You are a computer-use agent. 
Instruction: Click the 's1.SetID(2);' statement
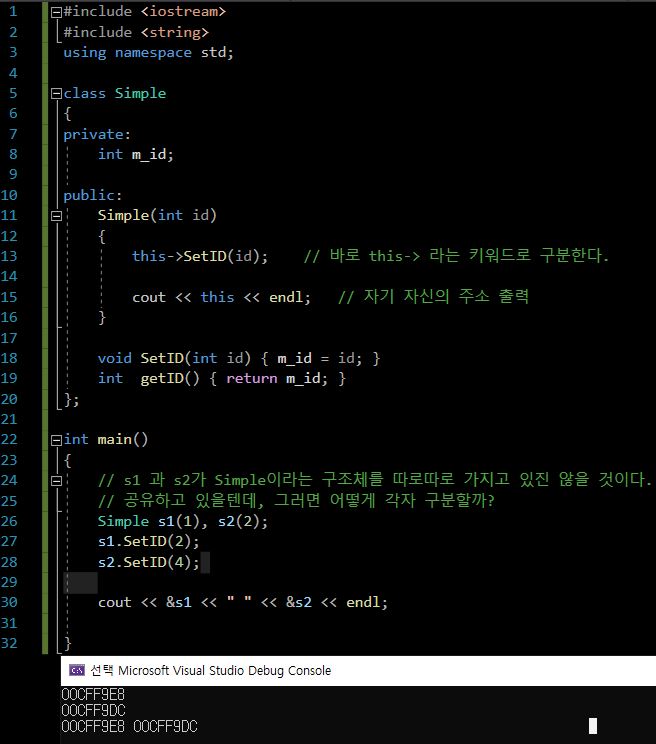(148, 541)
